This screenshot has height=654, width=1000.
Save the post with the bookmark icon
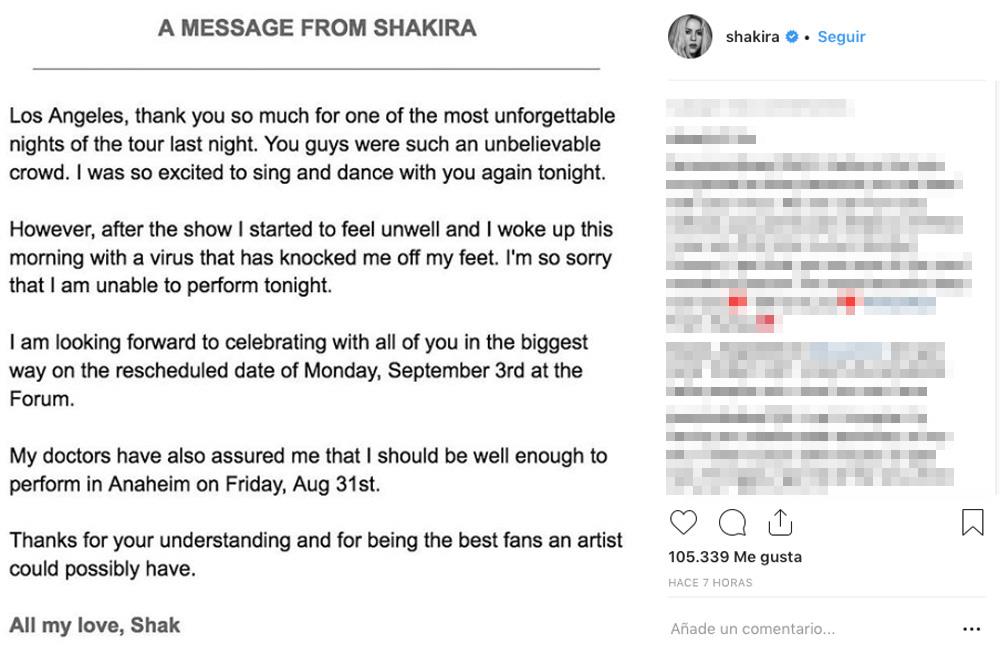(972, 522)
